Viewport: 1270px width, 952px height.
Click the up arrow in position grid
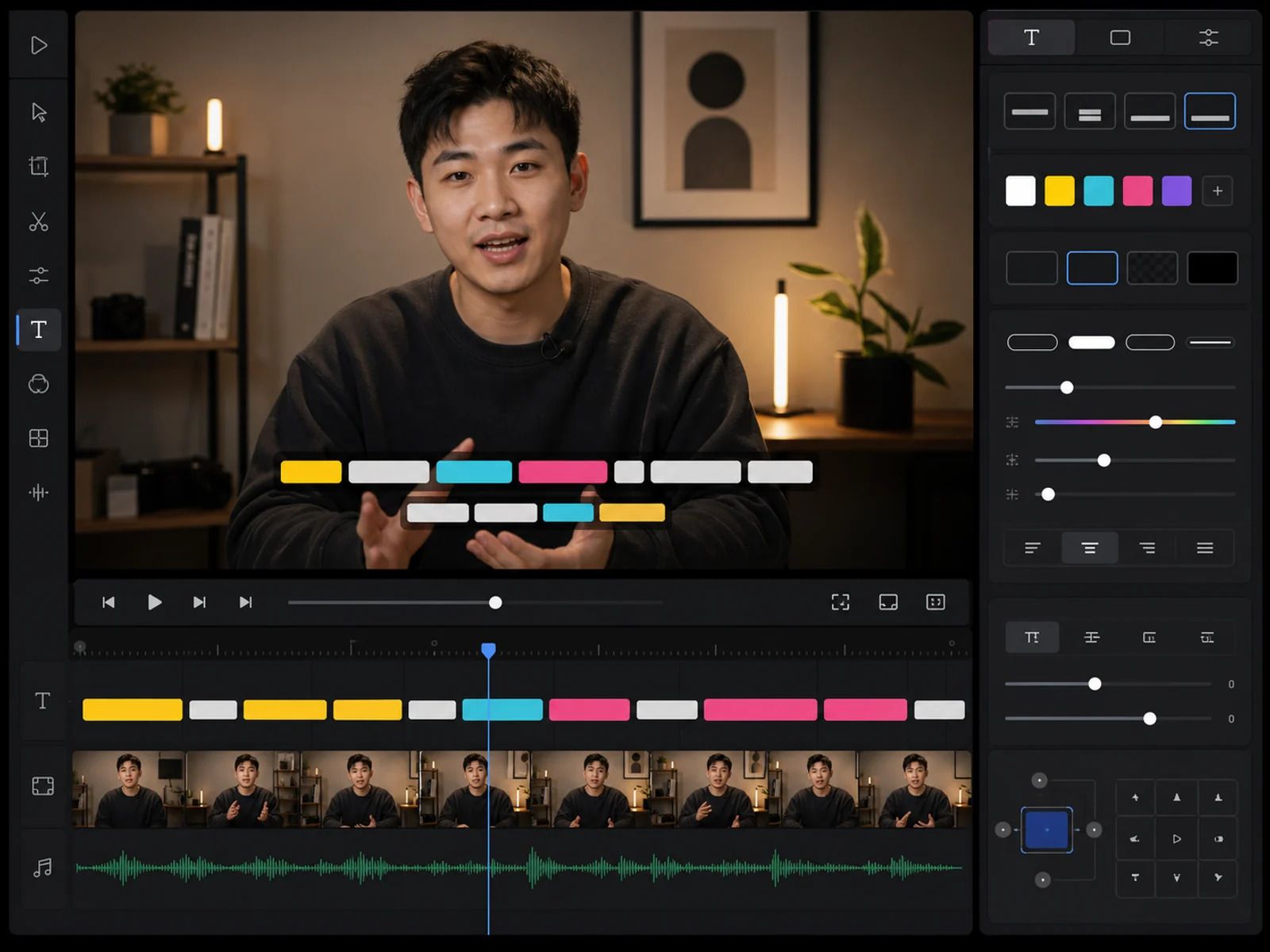pos(1176,797)
